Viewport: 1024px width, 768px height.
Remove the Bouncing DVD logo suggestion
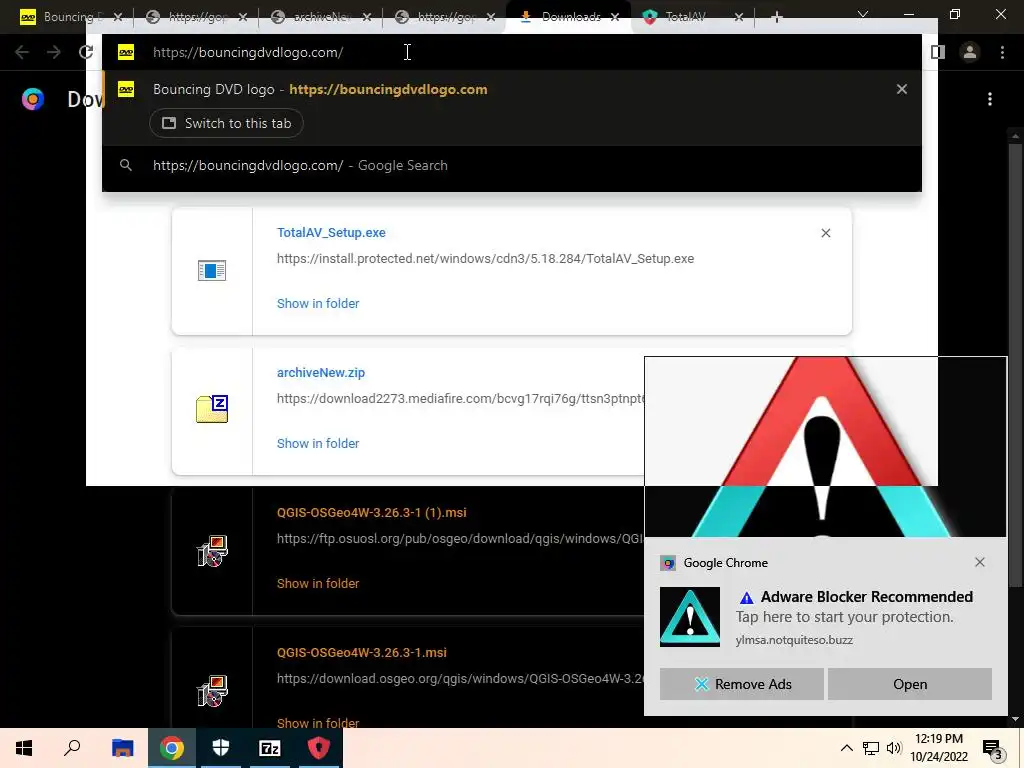click(902, 89)
